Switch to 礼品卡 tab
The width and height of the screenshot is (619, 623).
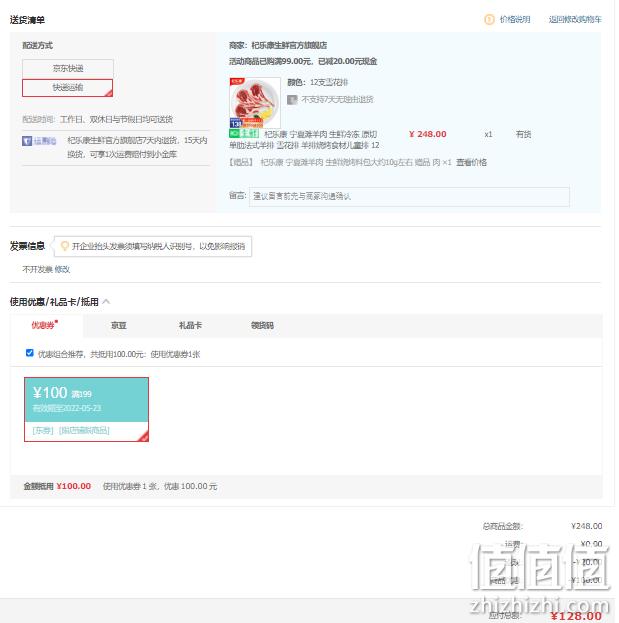click(x=190, y=325)
